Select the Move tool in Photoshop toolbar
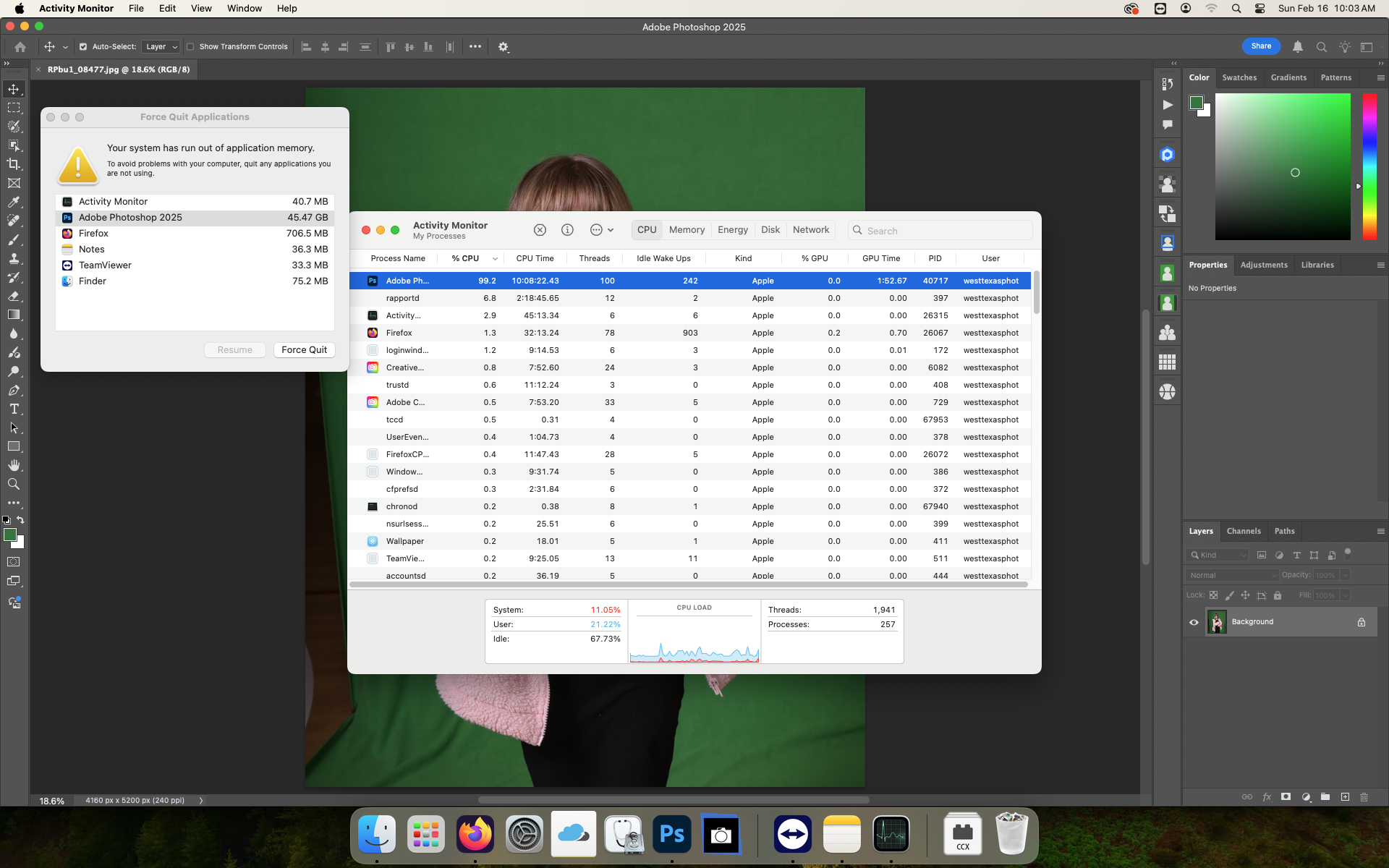The image size is (1389, 868). pyautogui.click(x=14, y=89)
